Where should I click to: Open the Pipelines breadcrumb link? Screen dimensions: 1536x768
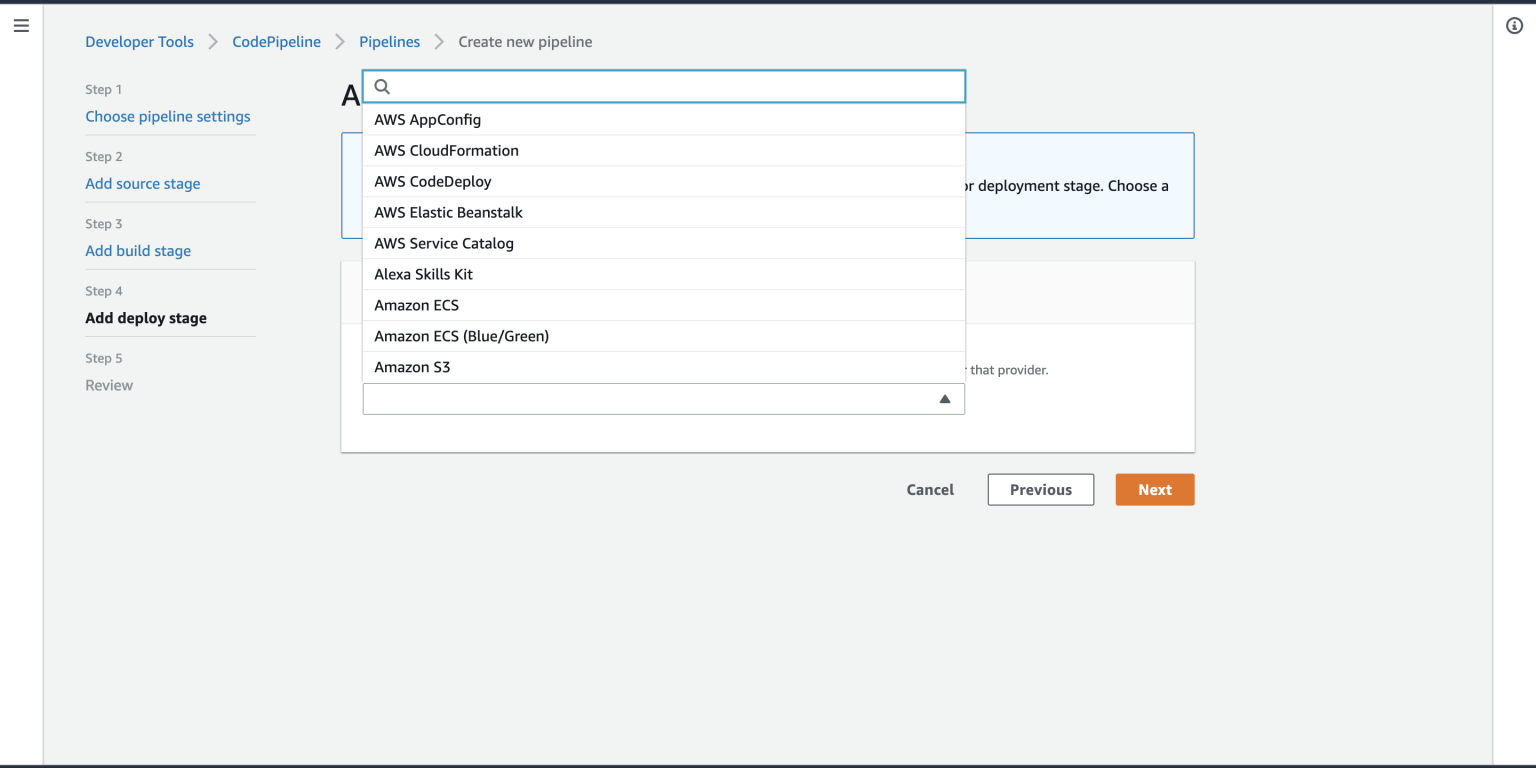[x=389, y=41]
